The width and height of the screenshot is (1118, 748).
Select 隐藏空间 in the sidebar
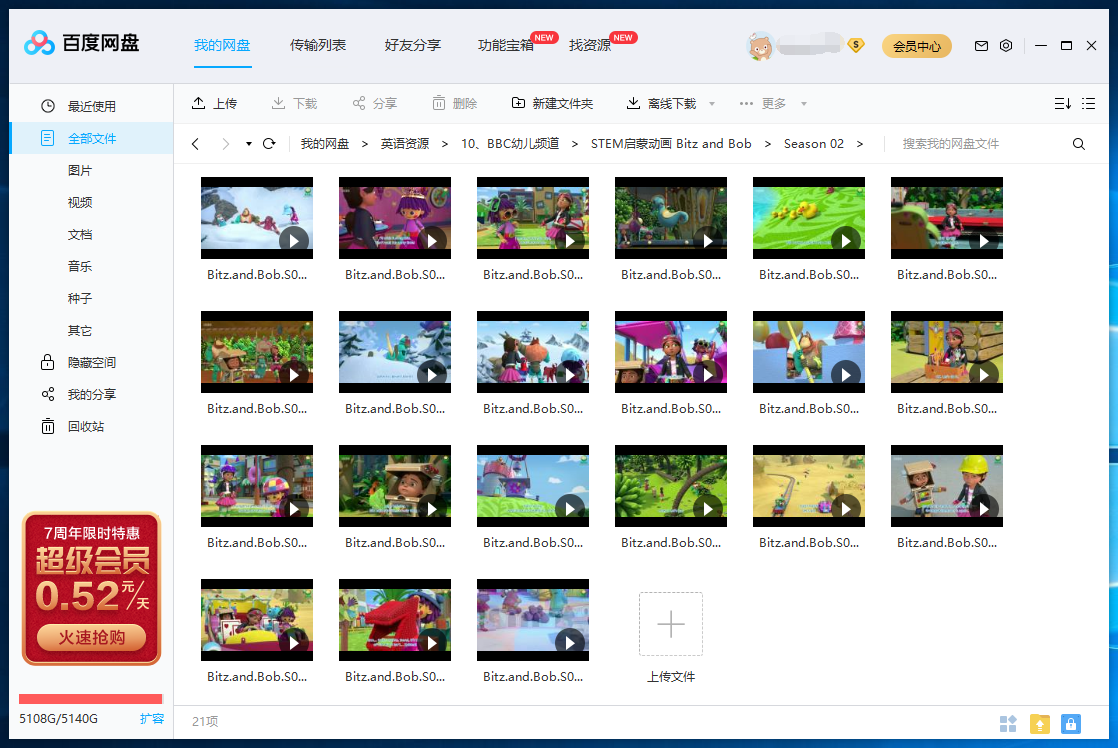92,362
